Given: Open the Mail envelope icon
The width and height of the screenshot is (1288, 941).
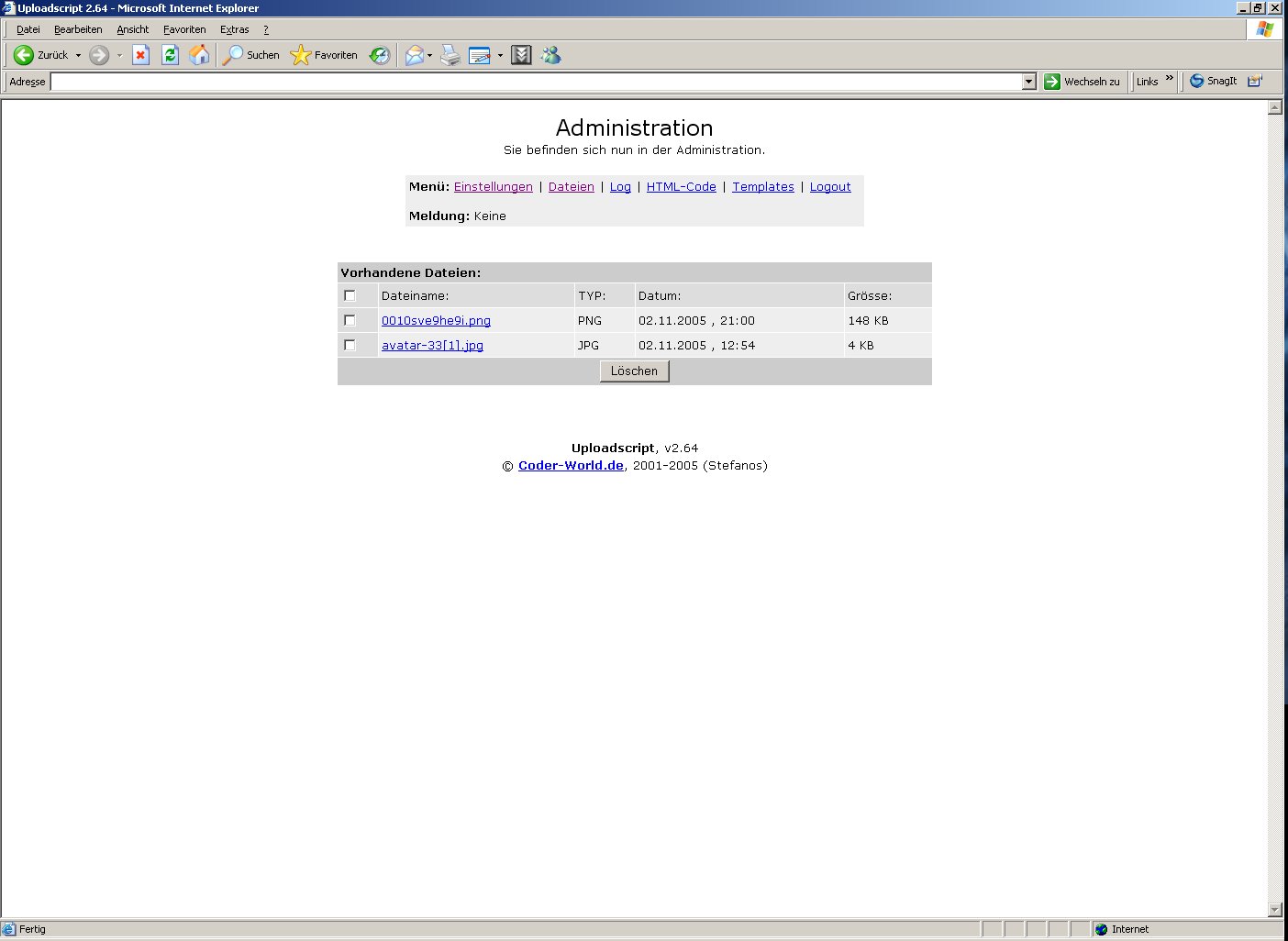Looking at the screenshot, I should tap(415, 55).
